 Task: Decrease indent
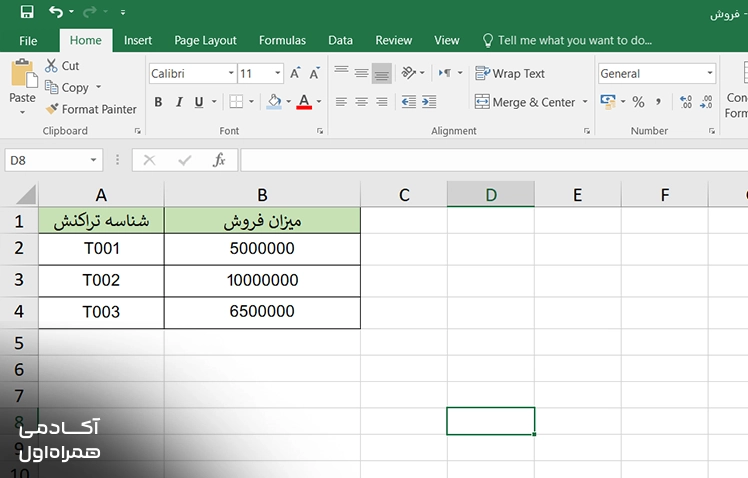pyautogui.click(x=408, y=102)
